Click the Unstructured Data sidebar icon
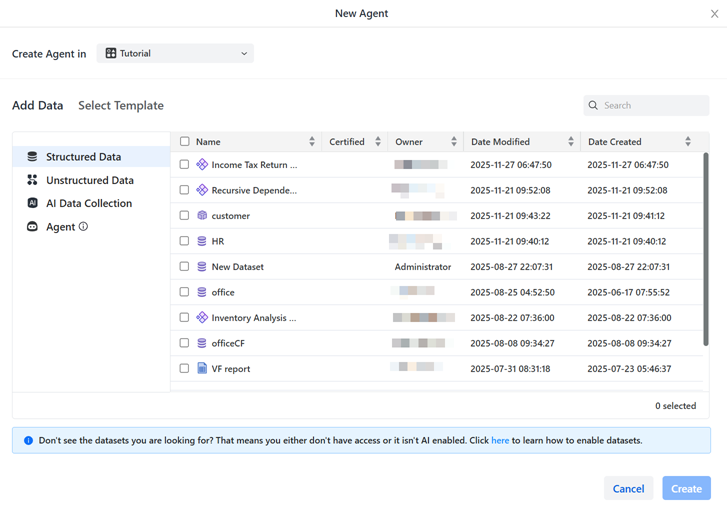727x505 pixels. coord(32,180)
